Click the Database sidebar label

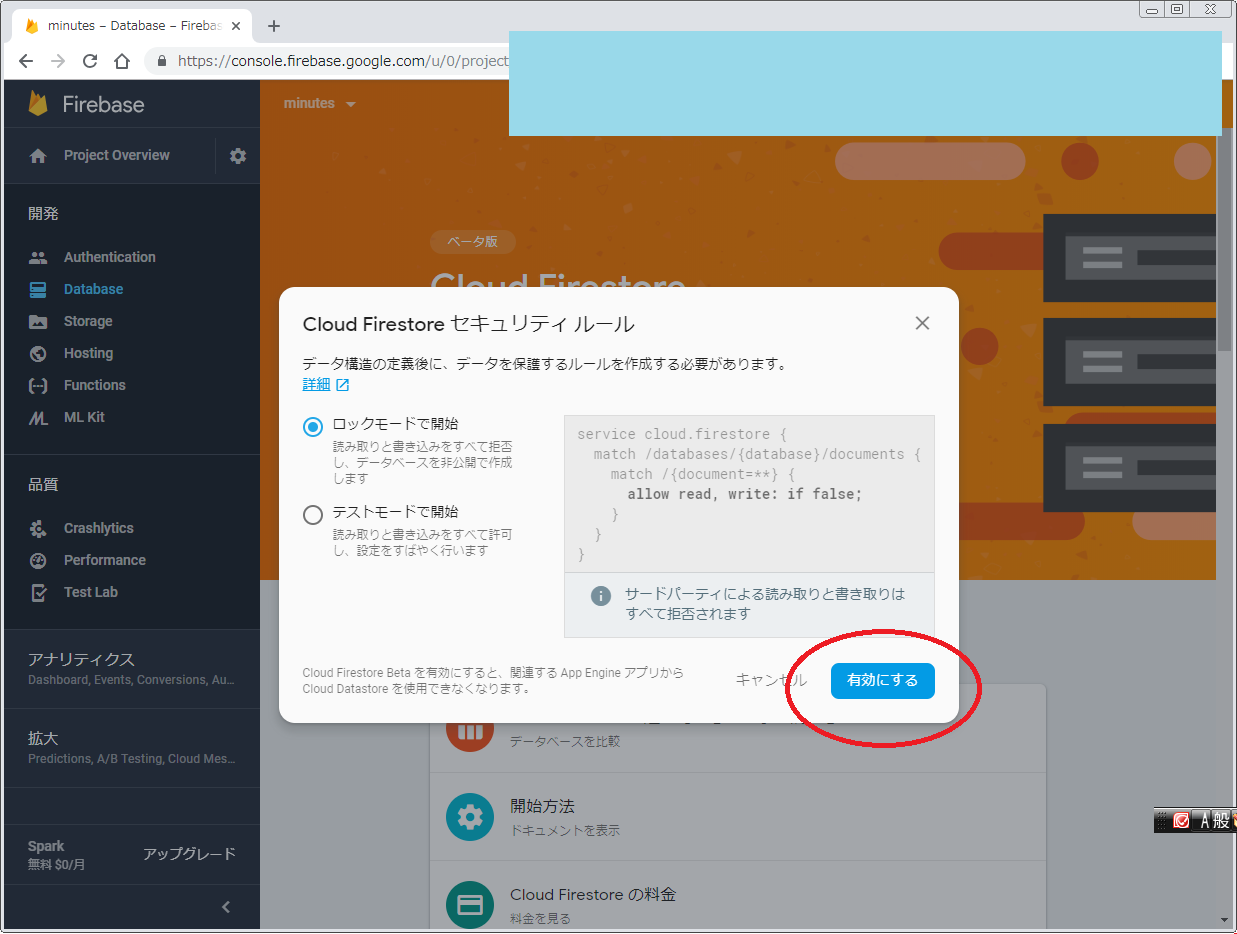tap(94, 289)
